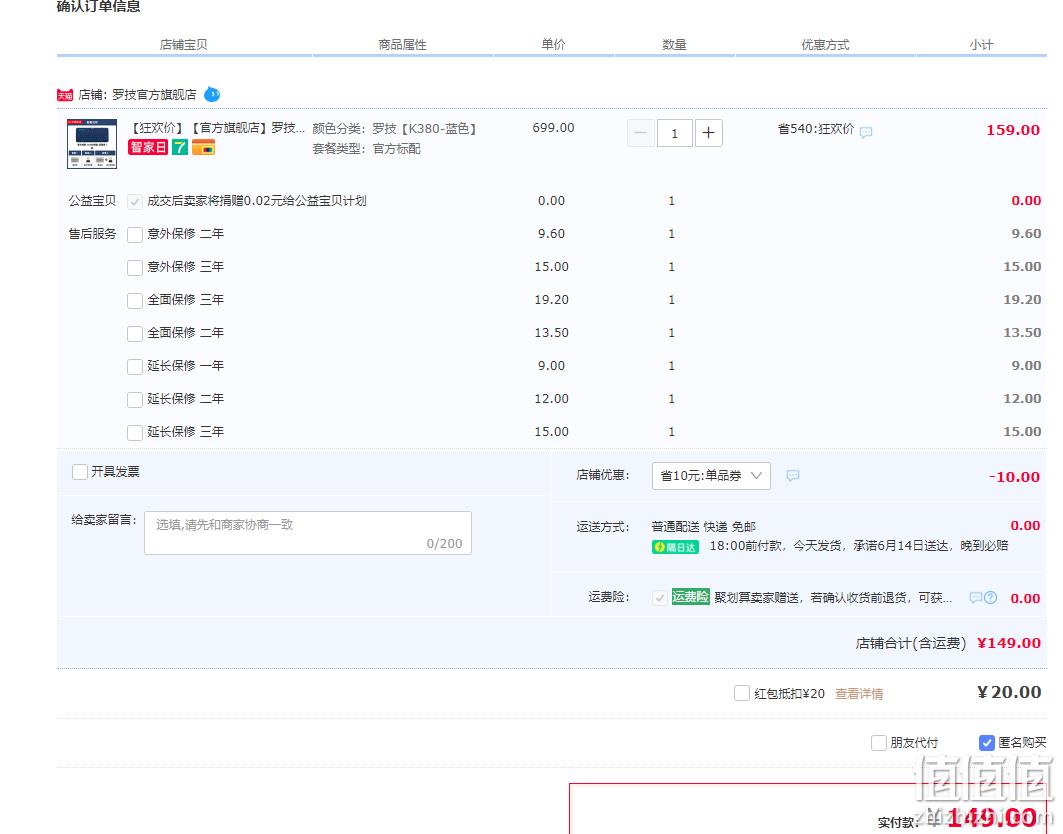This screenshot has height=834, width=1063.
Task: Click the 确认订单信息 heading
Action: pyautogui.click(x=98, y=7)
